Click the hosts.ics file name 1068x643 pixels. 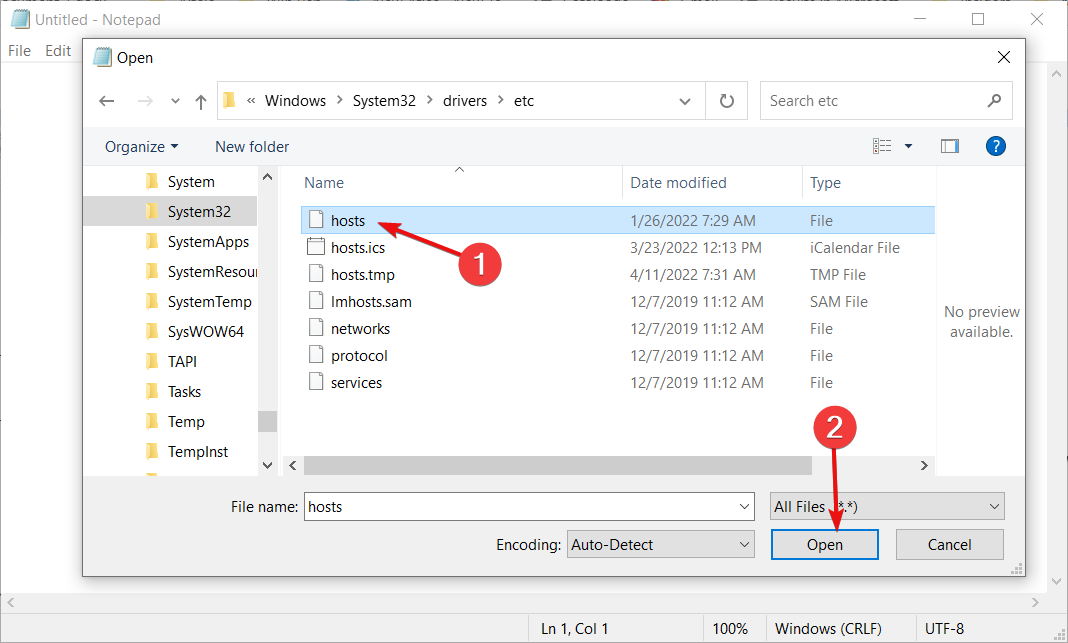[358, 248]
